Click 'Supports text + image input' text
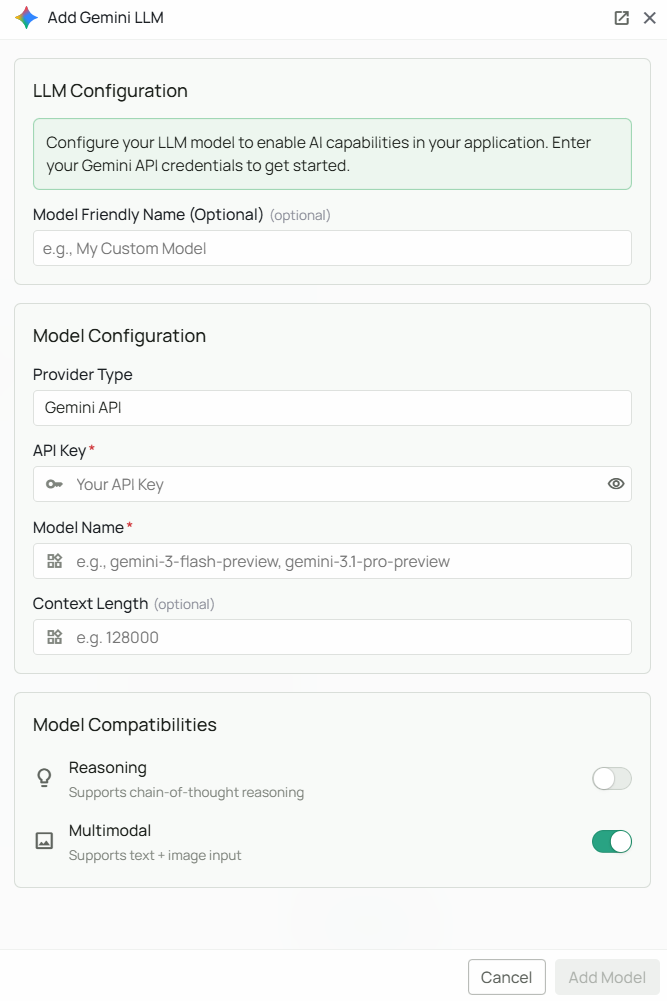667x1001 pixels. 155,855
